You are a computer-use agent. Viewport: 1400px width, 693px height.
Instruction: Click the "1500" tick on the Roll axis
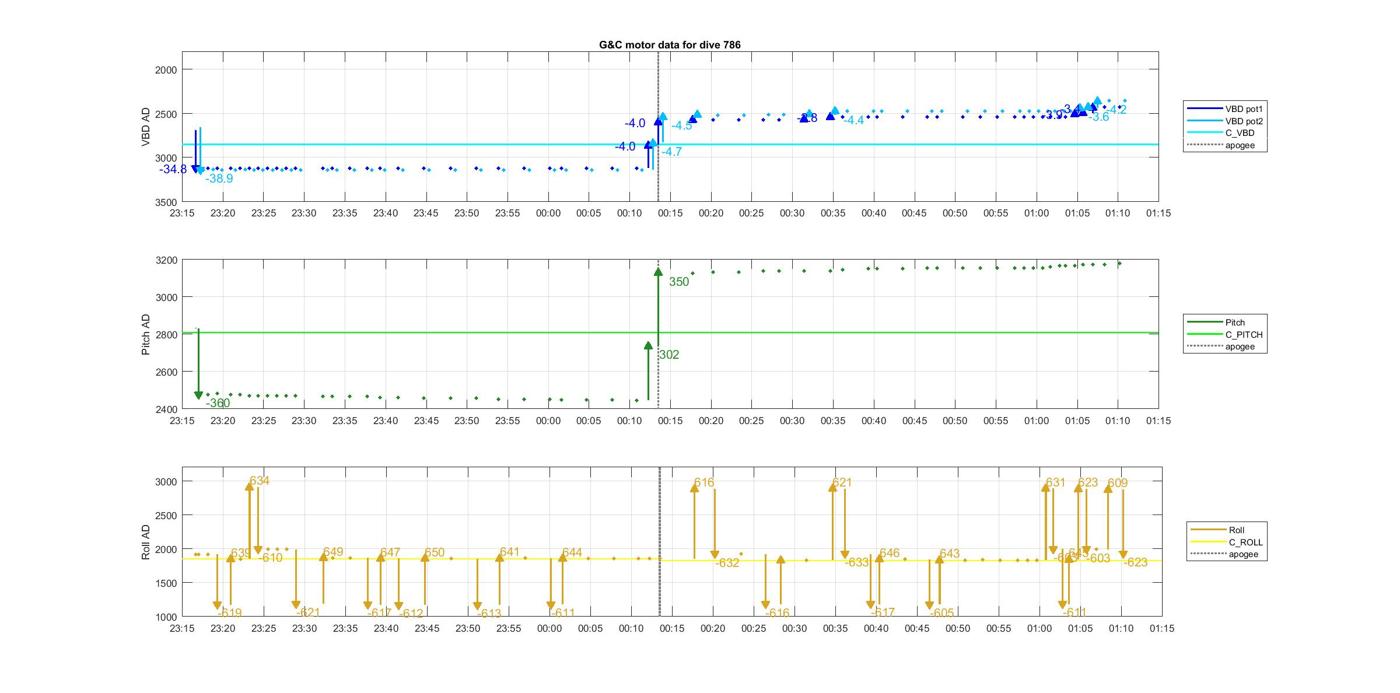pos(165,583)
